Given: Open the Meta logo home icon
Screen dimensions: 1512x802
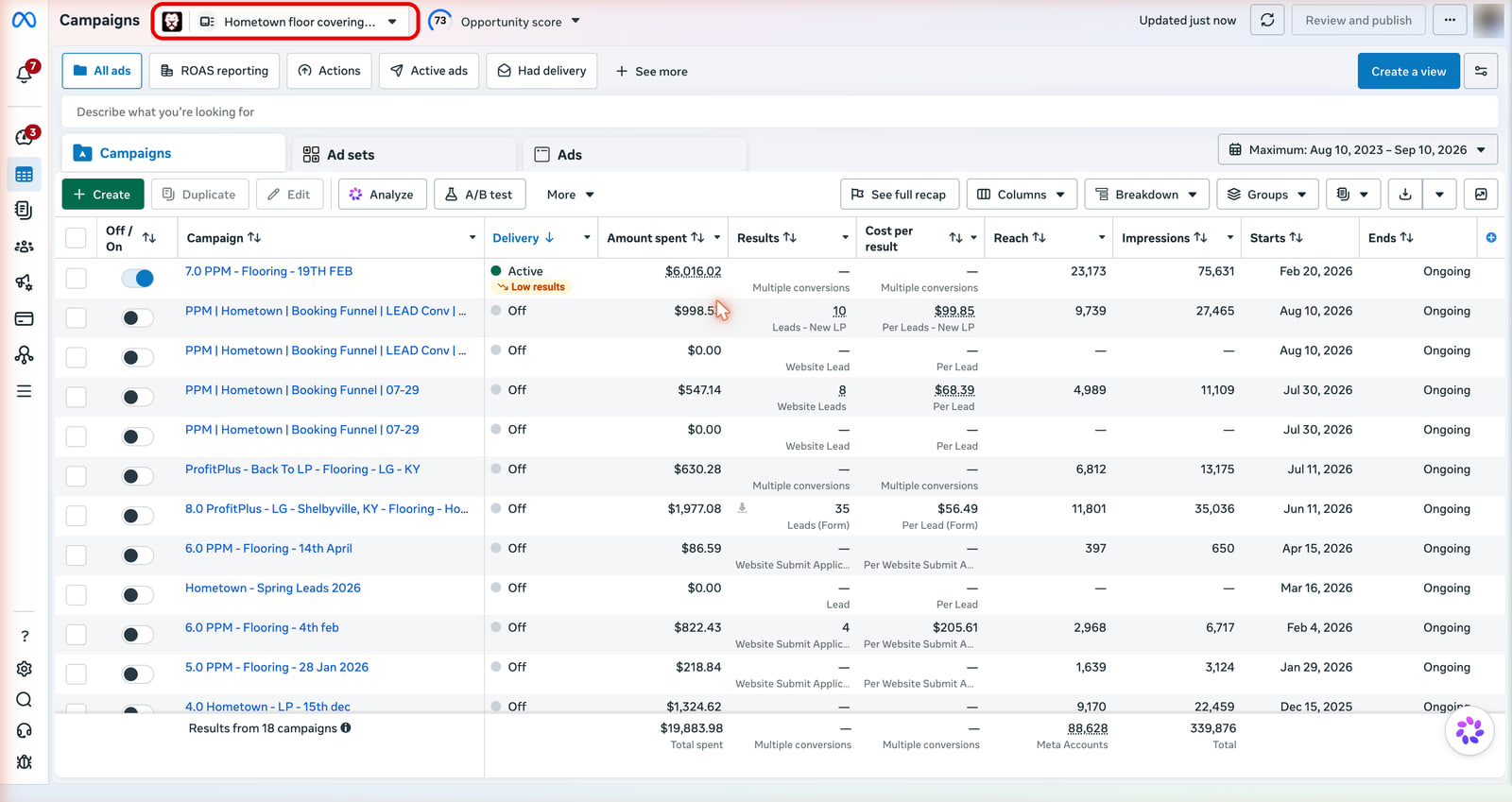Looking at the screenshot, I should pyautogui.click(x=25, y=20).
